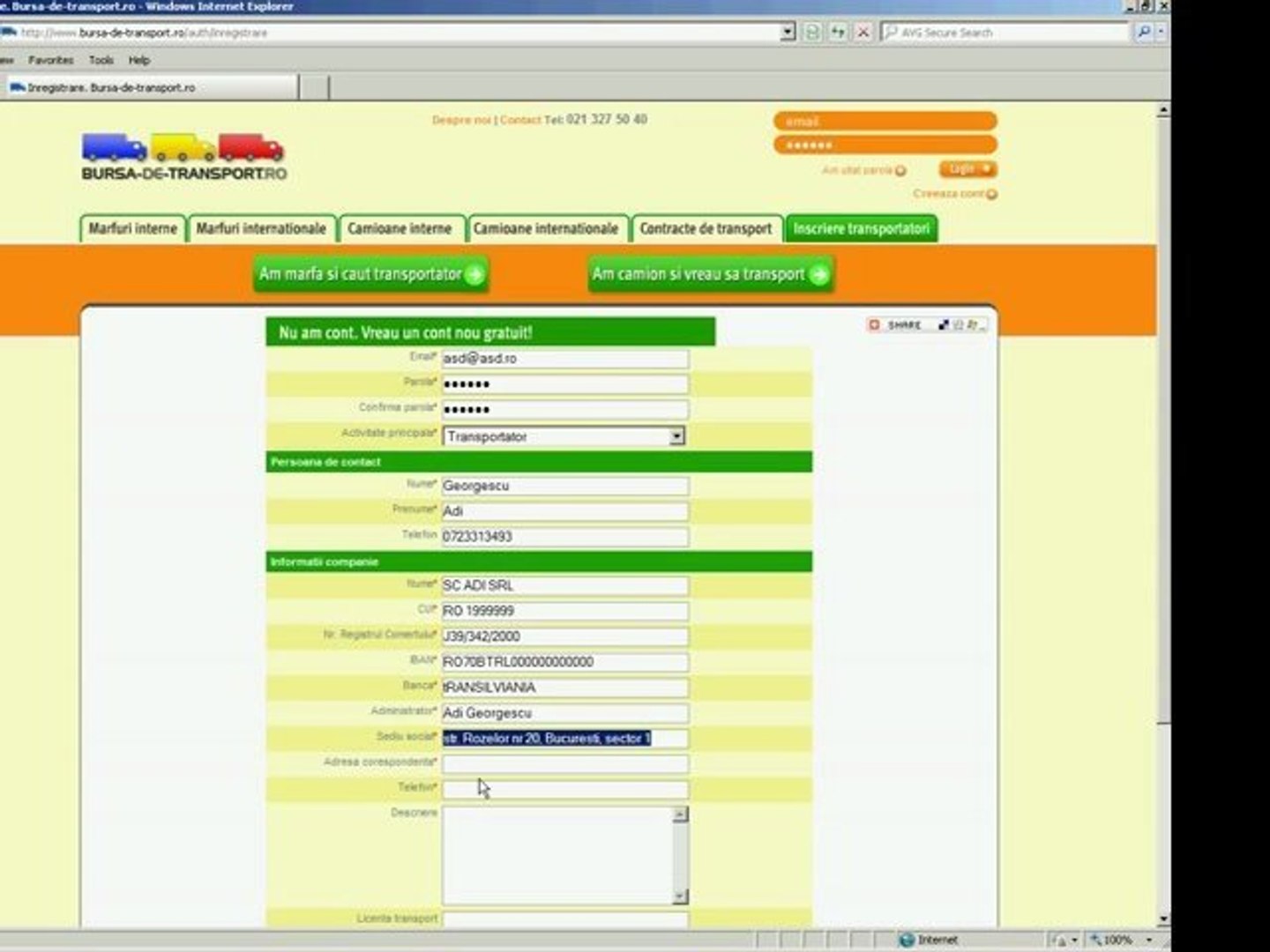Click the stop loading X icon
Viewport: 1270px width, 952px height.
tap(863, 32)
